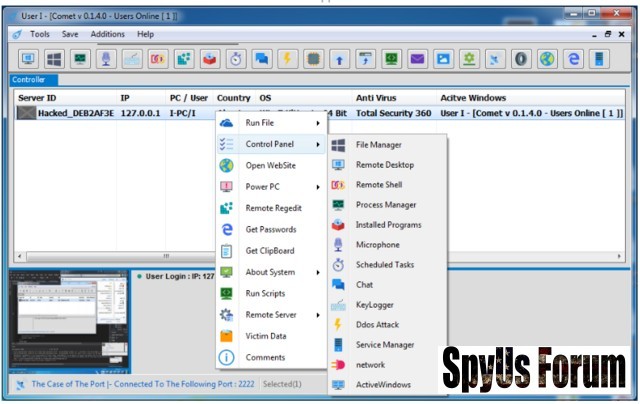Click the globe icon in the toolbar
Viewport: 640px width, 404px height.
pyautogui.click(x=547, y=58)
